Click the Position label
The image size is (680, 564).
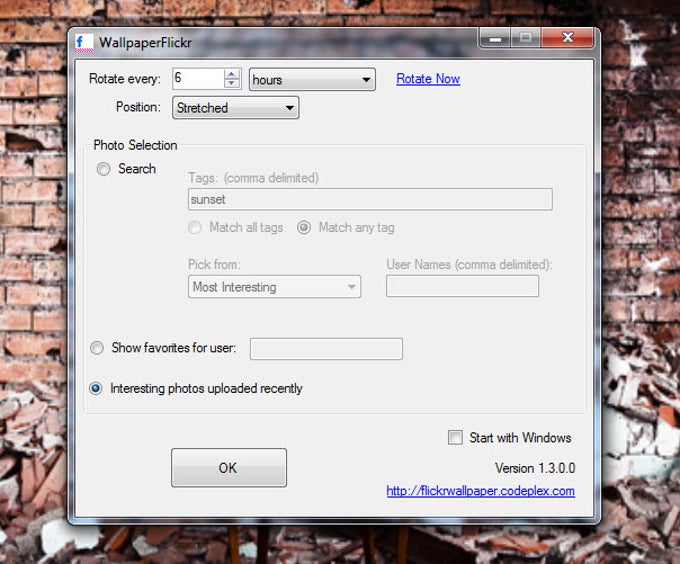138,107
